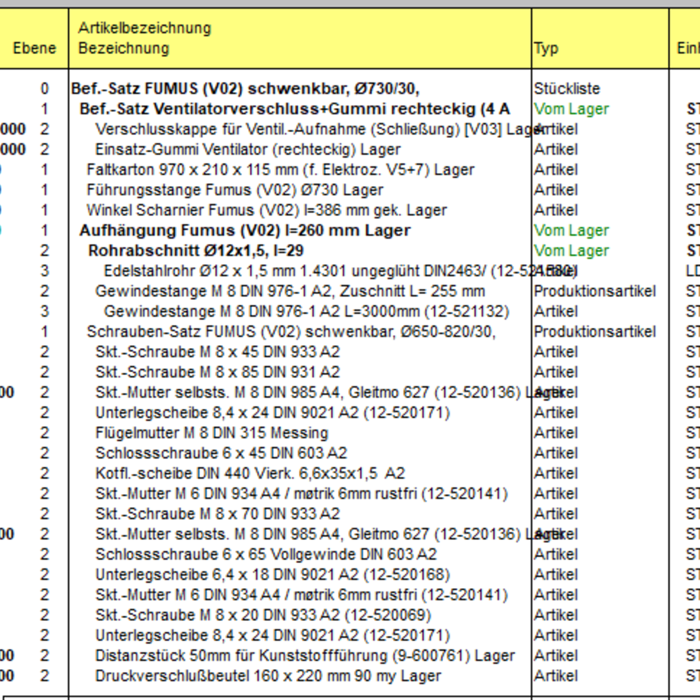Screen dimensions: 700x700
Task: Click the Edelstahlrohr Ø12 x 1,5 mm item
Action: tap(320, 271)
